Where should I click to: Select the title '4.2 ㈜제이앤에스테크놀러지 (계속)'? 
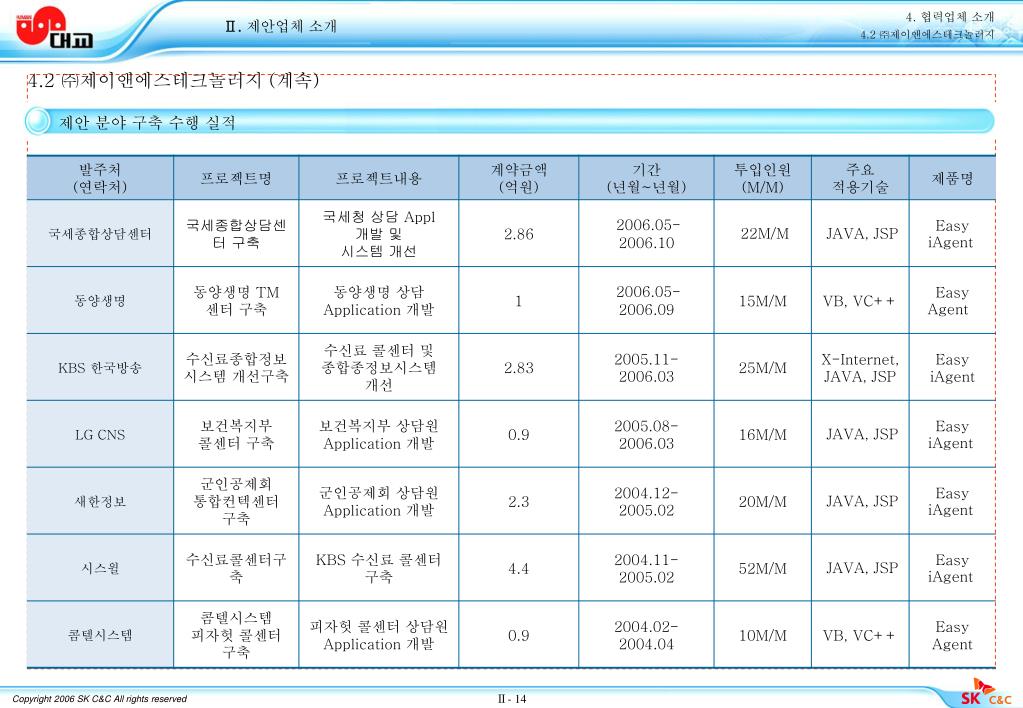[x=173, y=80]
